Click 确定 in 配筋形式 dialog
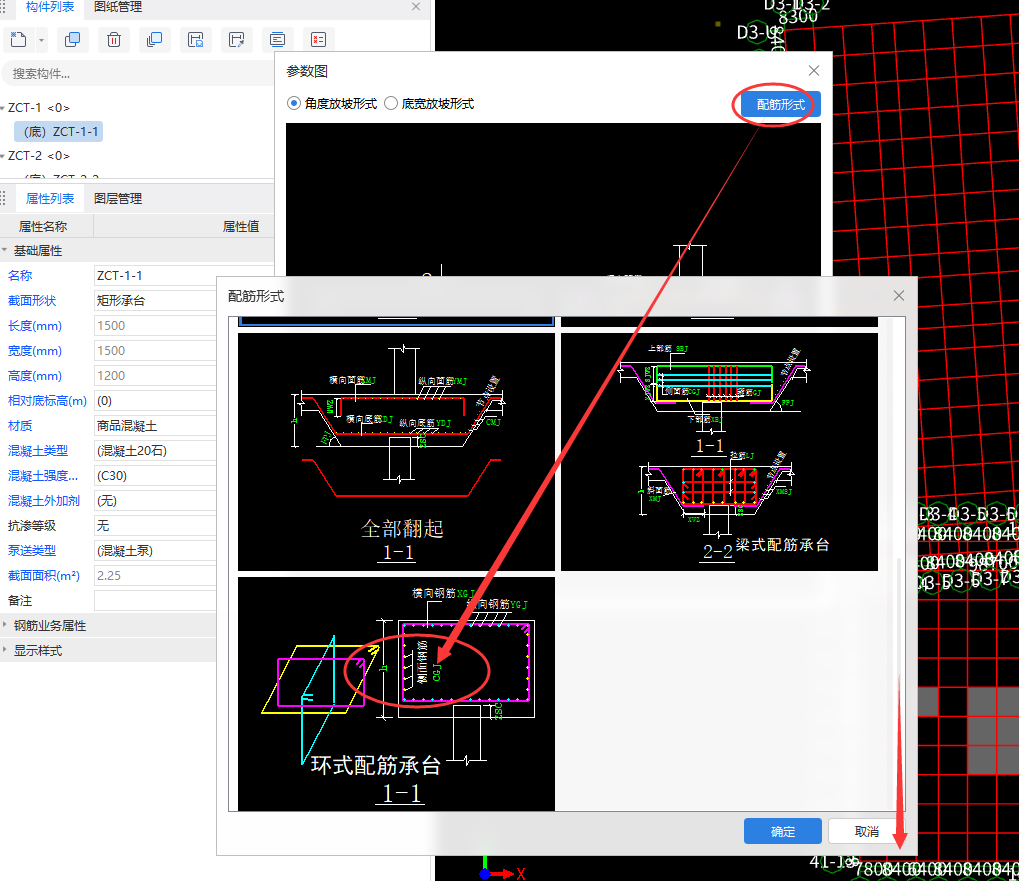The width and height of the screenshot is (1019, 881). tap(782, 831)
